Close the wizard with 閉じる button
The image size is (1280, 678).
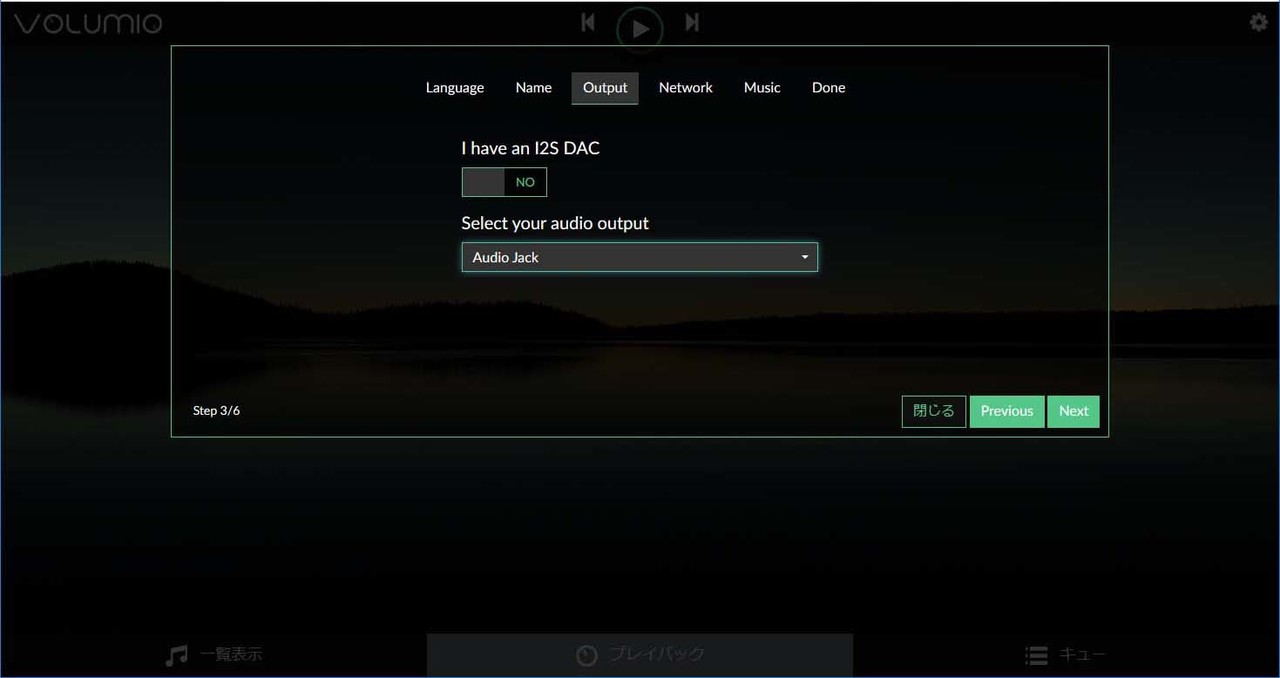933,411
